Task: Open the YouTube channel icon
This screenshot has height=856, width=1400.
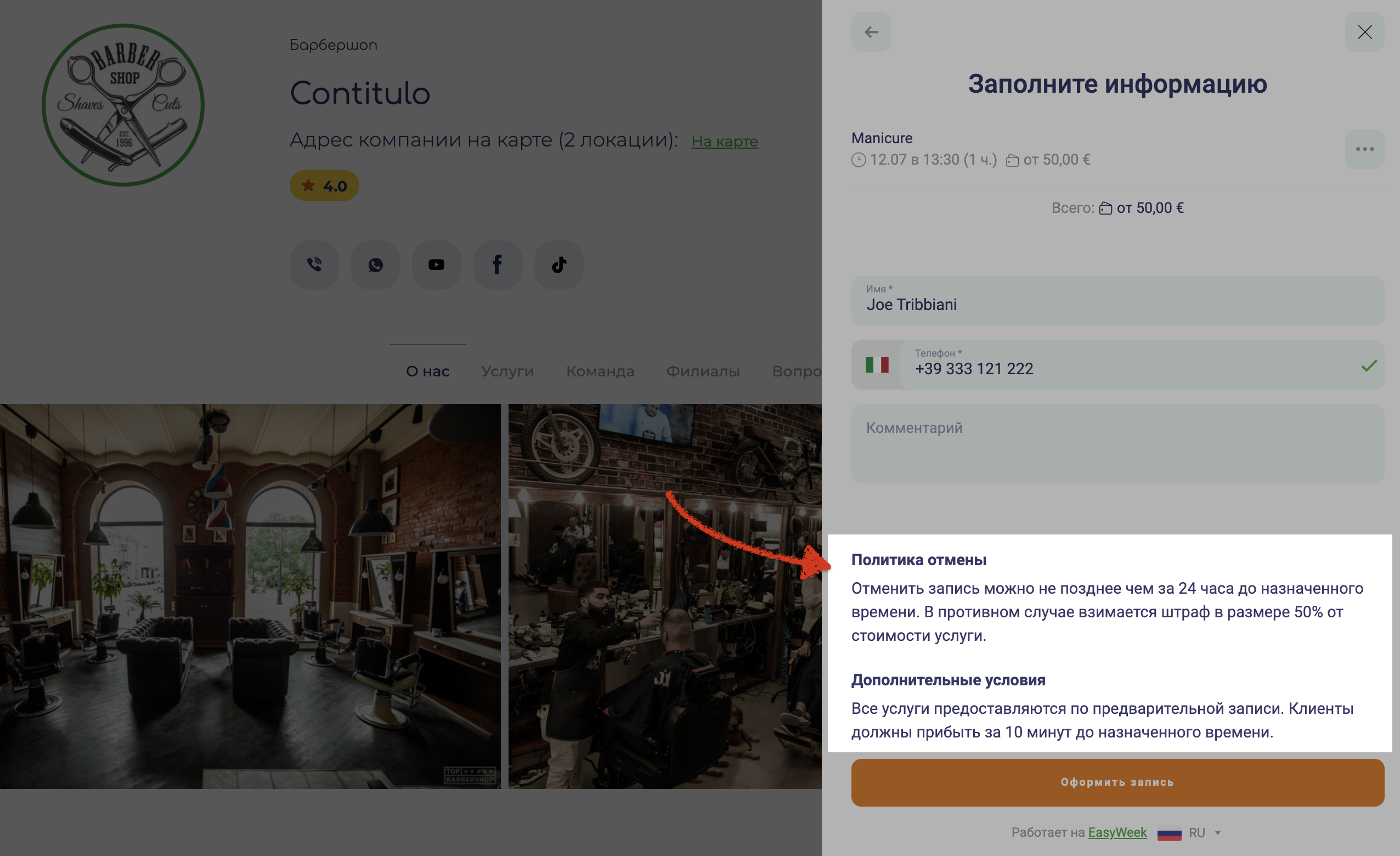Action: (x=436, y=264)
